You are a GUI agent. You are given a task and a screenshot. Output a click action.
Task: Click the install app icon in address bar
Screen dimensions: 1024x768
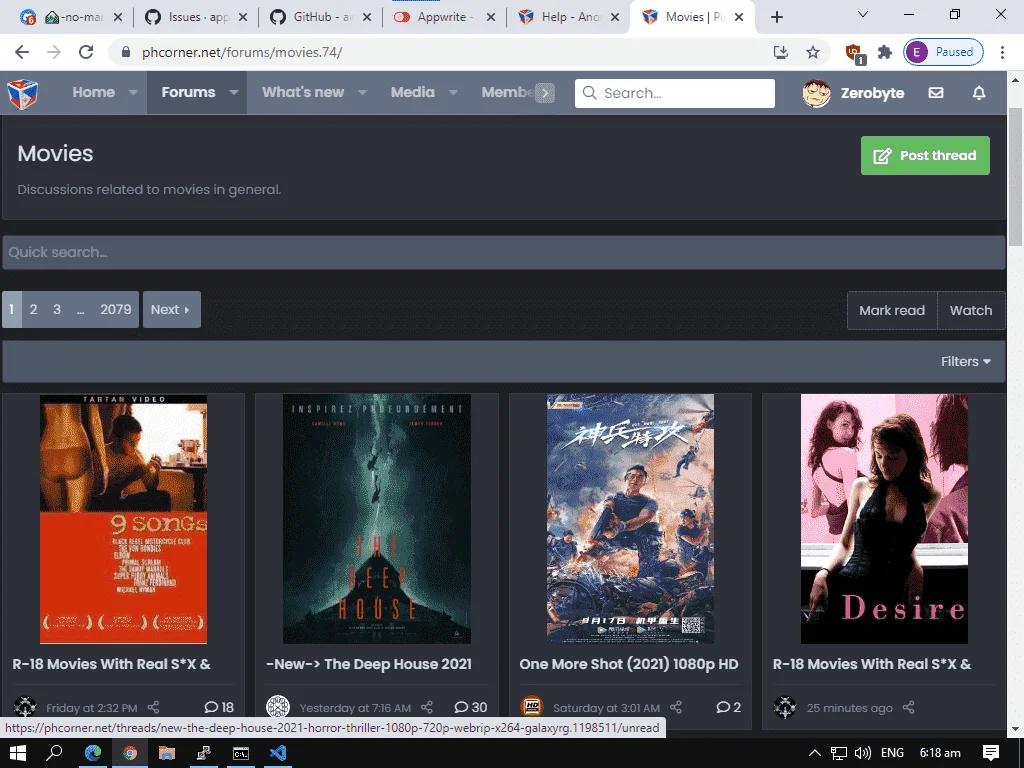pos(780,52)
